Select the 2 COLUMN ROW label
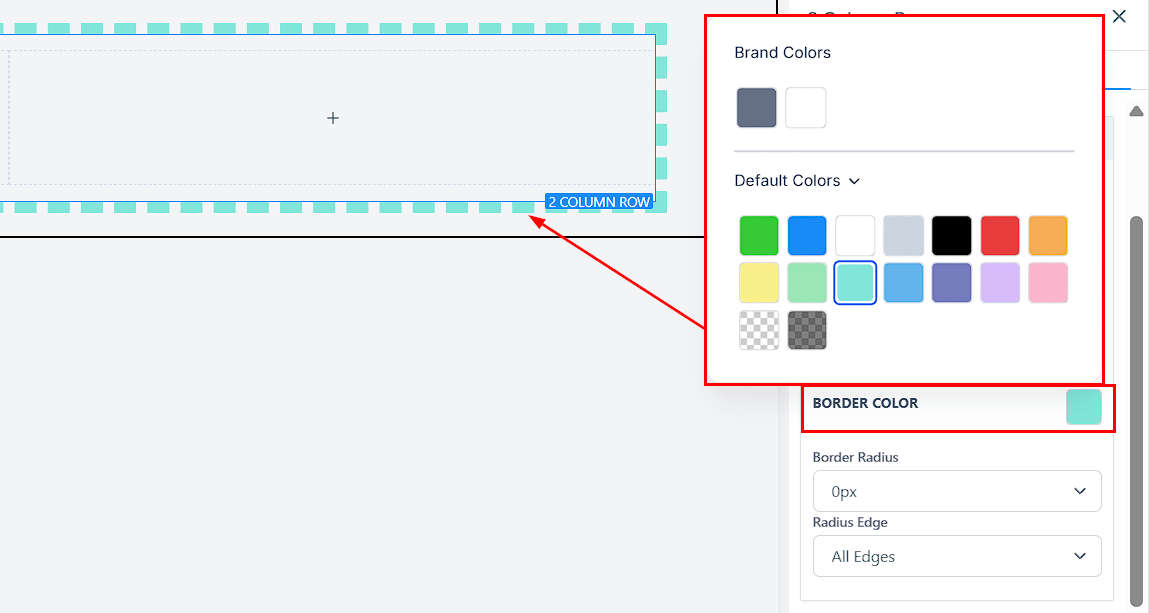This screenshot has height=613, width=1149. 599,202
